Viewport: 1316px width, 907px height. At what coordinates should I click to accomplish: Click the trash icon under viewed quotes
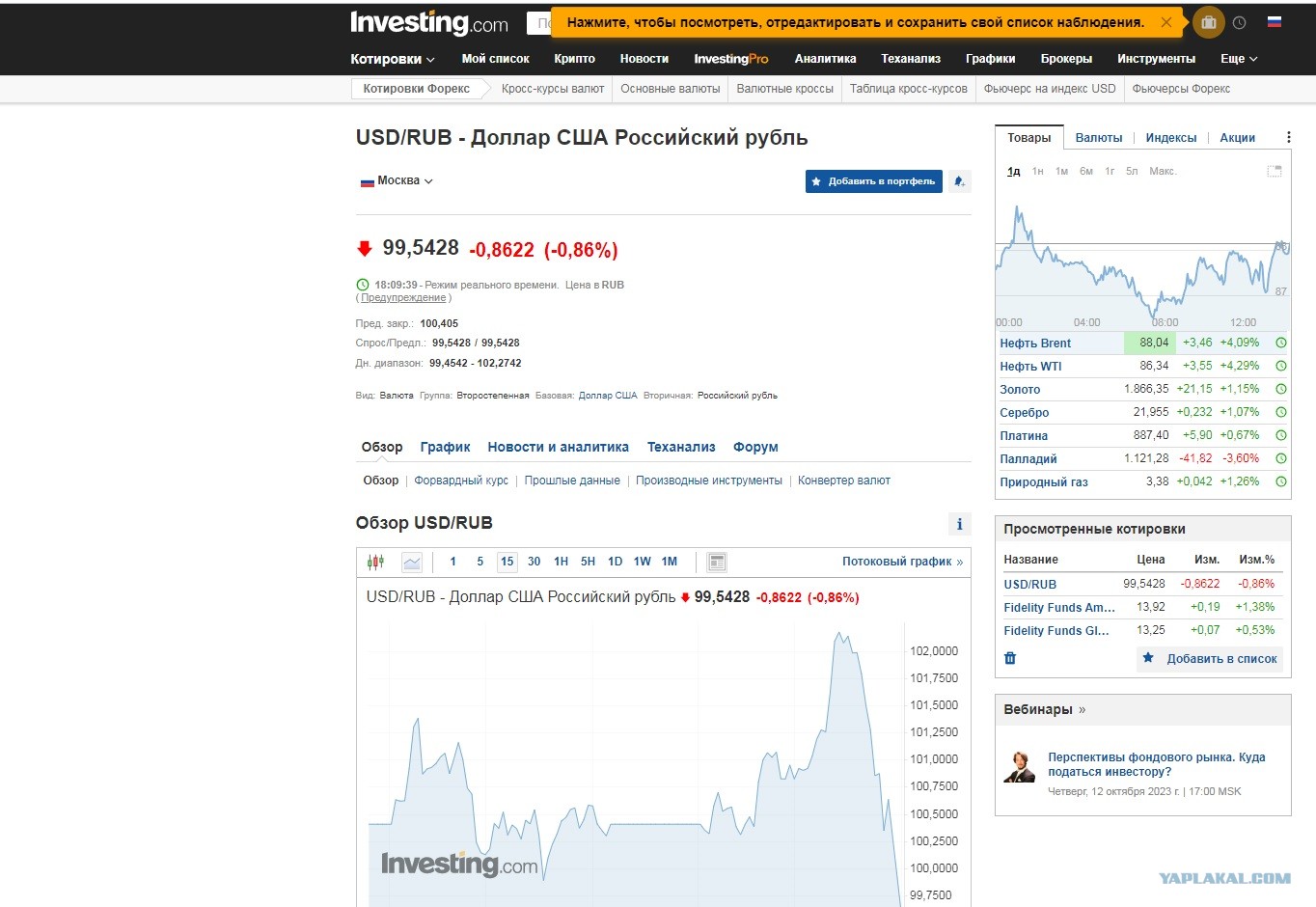tap(1010, 658)
